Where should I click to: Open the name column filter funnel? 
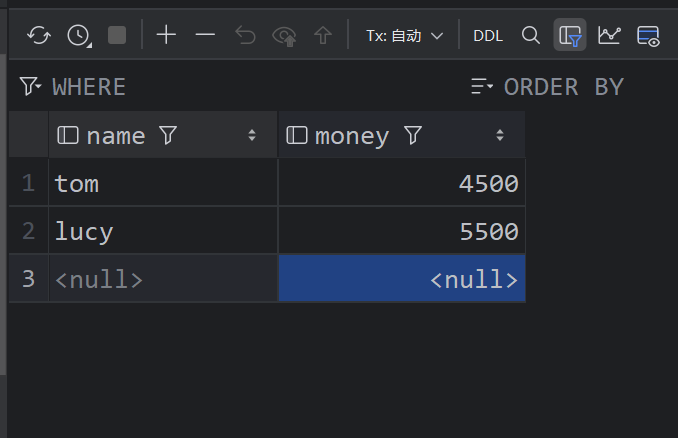pos(168,135)
